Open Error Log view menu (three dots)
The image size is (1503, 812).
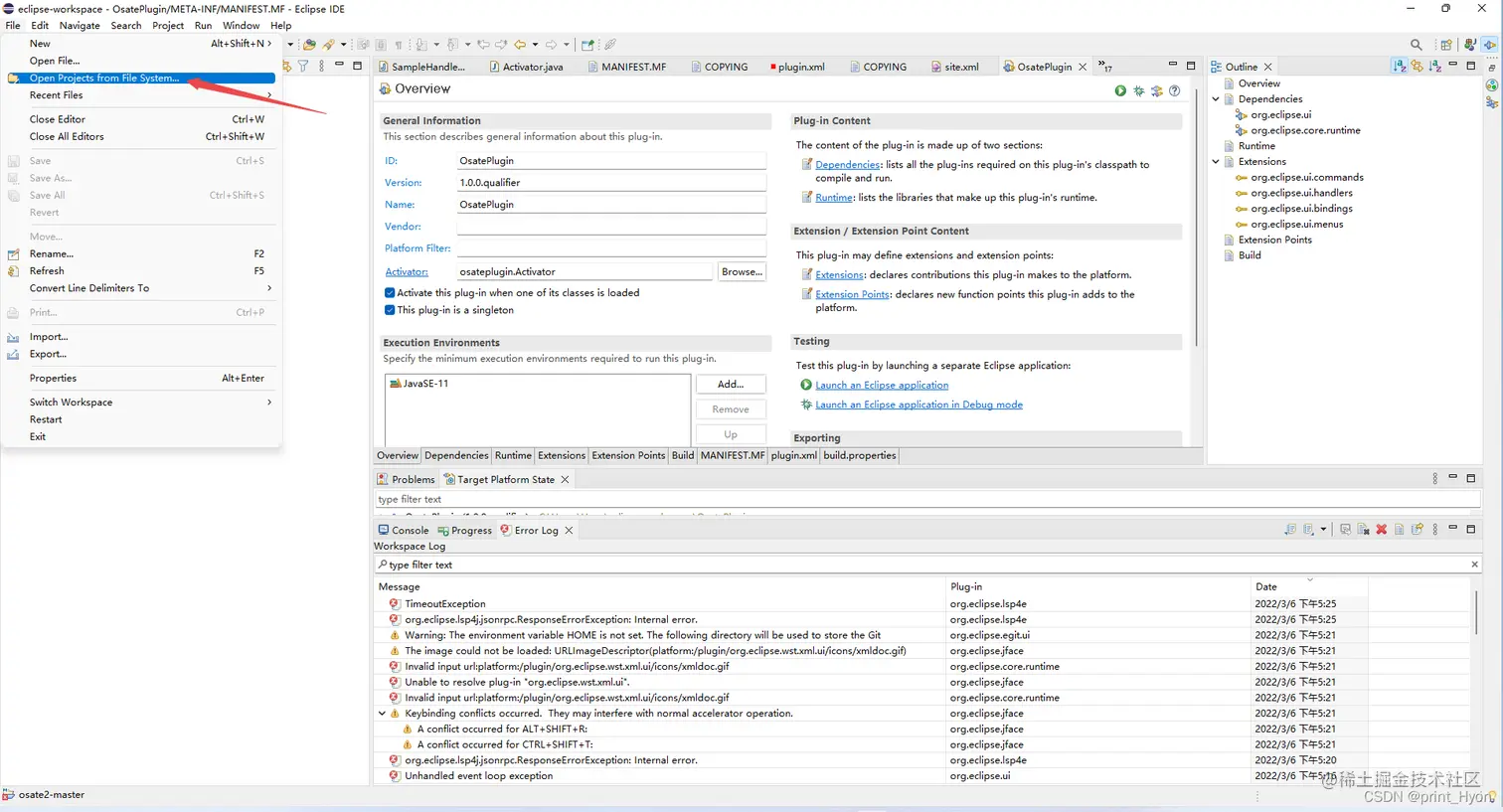(1435, 530)
